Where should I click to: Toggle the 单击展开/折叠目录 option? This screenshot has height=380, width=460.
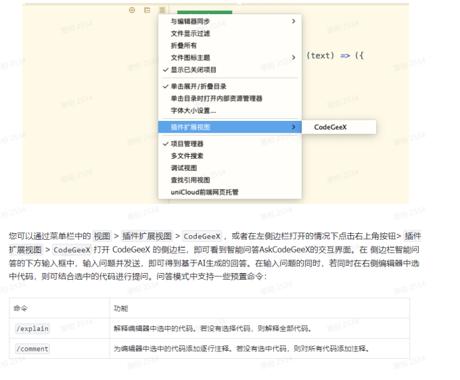[230, 86]
